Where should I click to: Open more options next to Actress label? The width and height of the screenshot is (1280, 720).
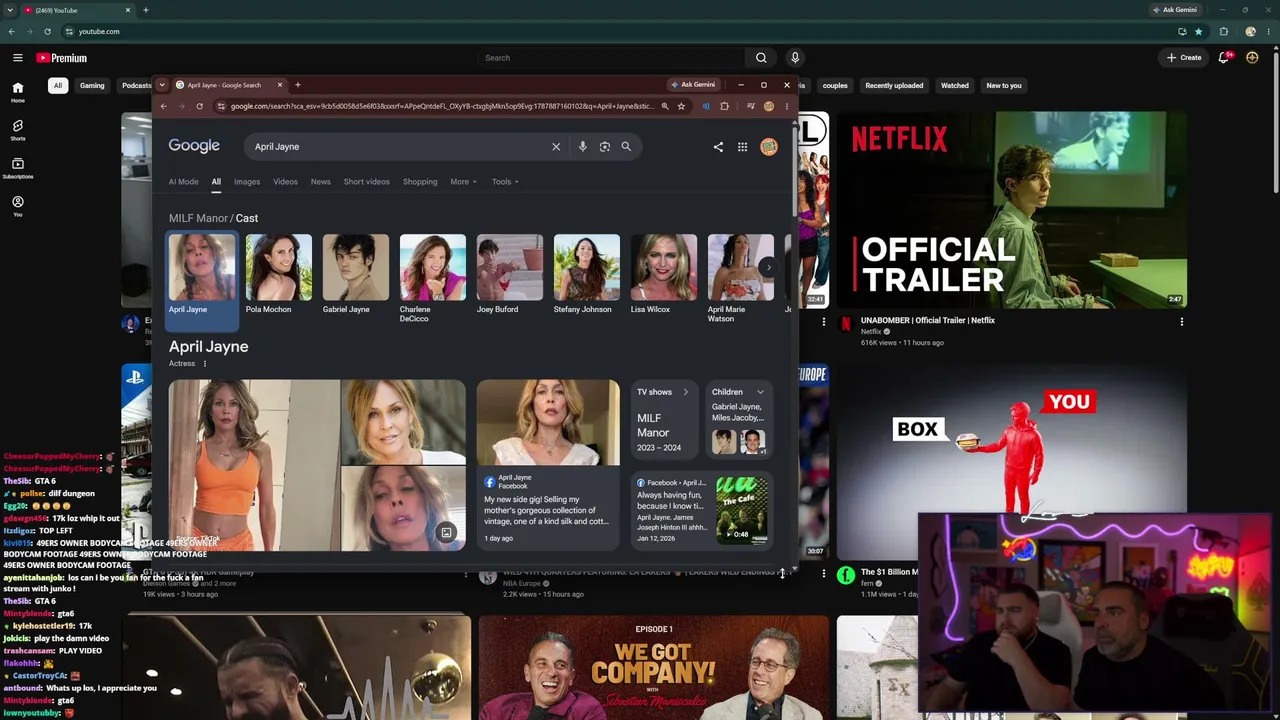[x=205, y=364]
